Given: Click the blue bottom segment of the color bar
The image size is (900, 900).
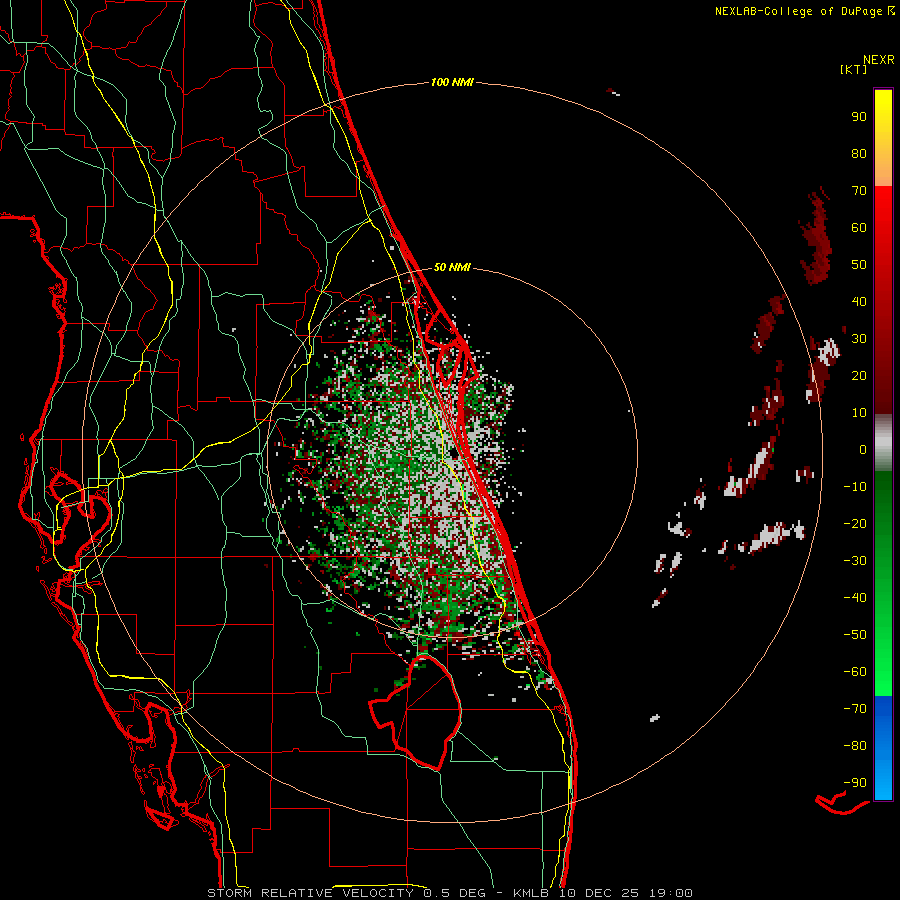Looking at the screenshot, I should tap(883, 748).
